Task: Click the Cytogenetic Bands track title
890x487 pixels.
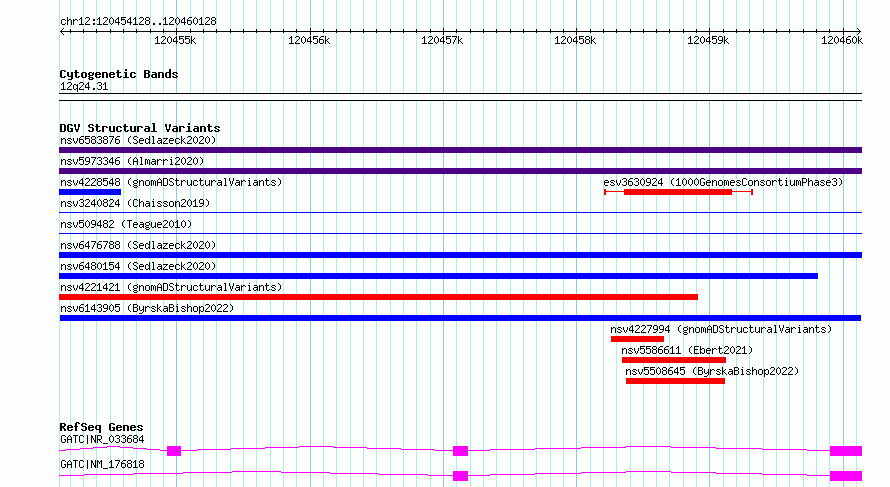Action: coord(119,74)
